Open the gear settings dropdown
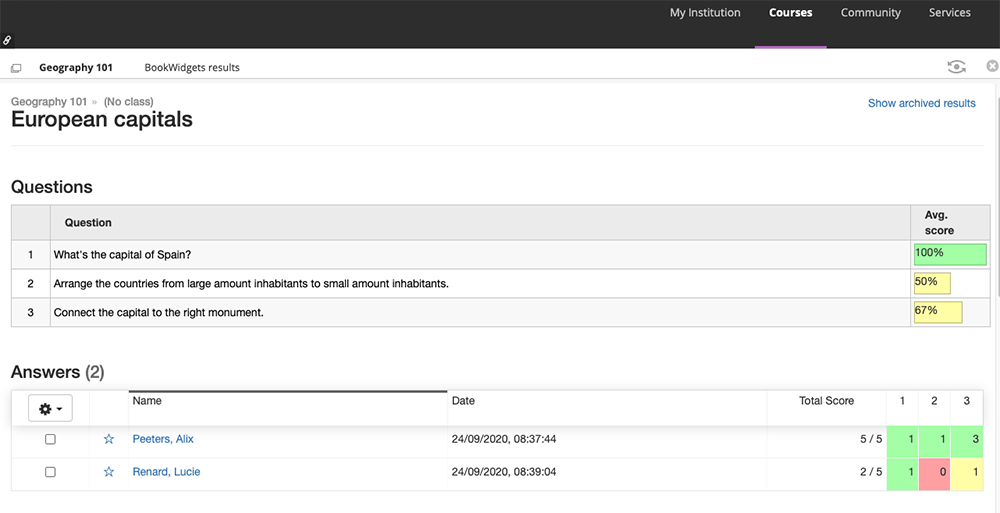Image resolution: width=1000 pixels, height=513 pixels. point(50,409)
